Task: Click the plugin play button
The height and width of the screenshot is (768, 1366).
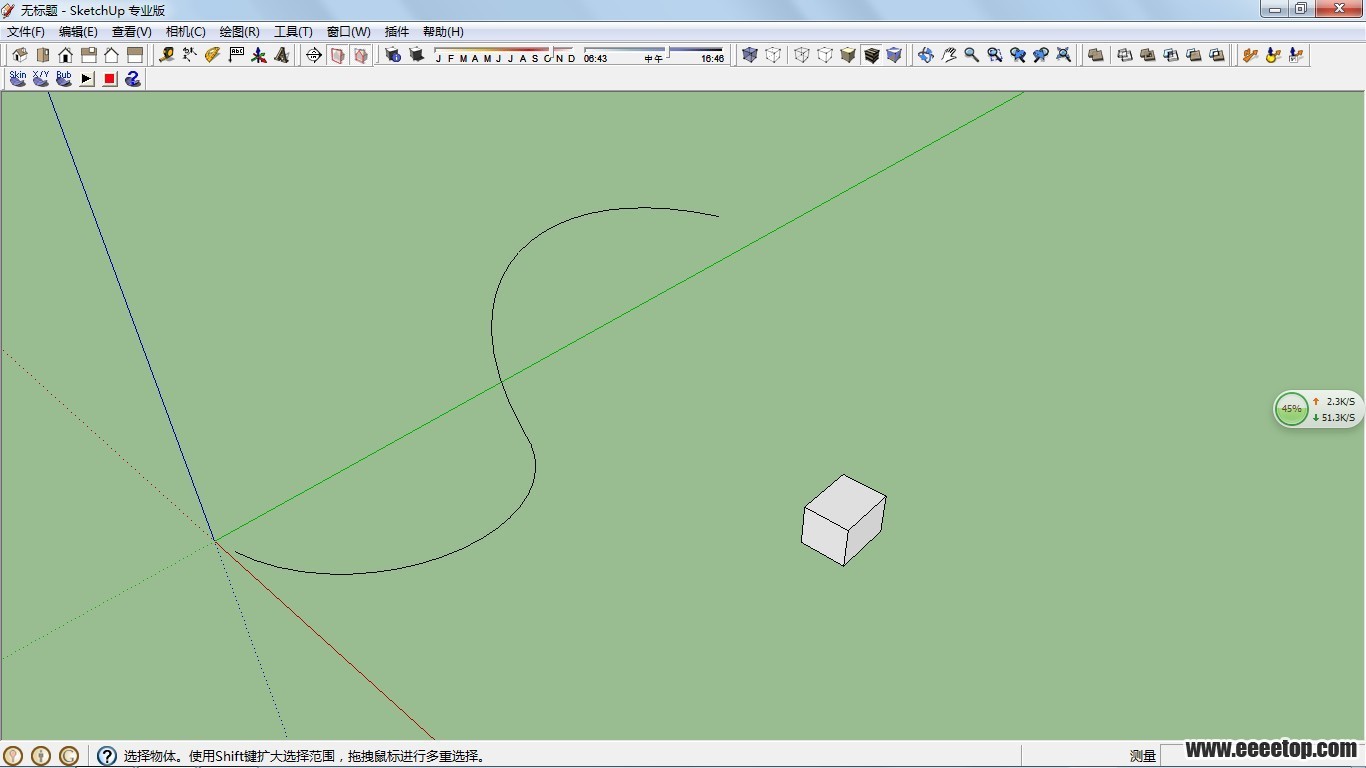Action: coord(87,78)
